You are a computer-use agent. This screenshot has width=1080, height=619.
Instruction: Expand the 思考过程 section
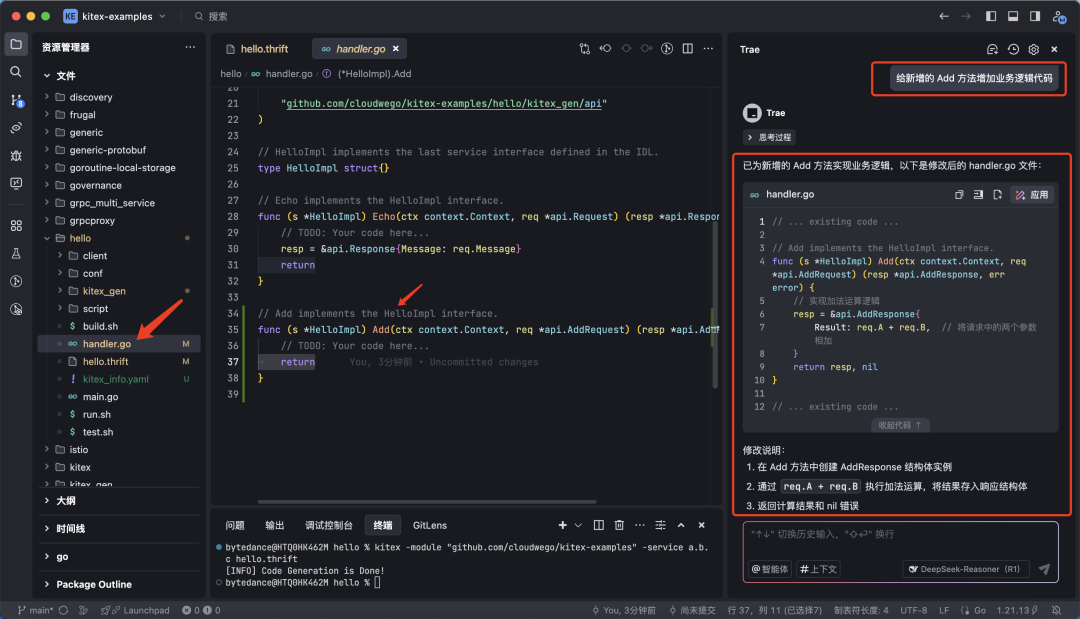[768, 137]
